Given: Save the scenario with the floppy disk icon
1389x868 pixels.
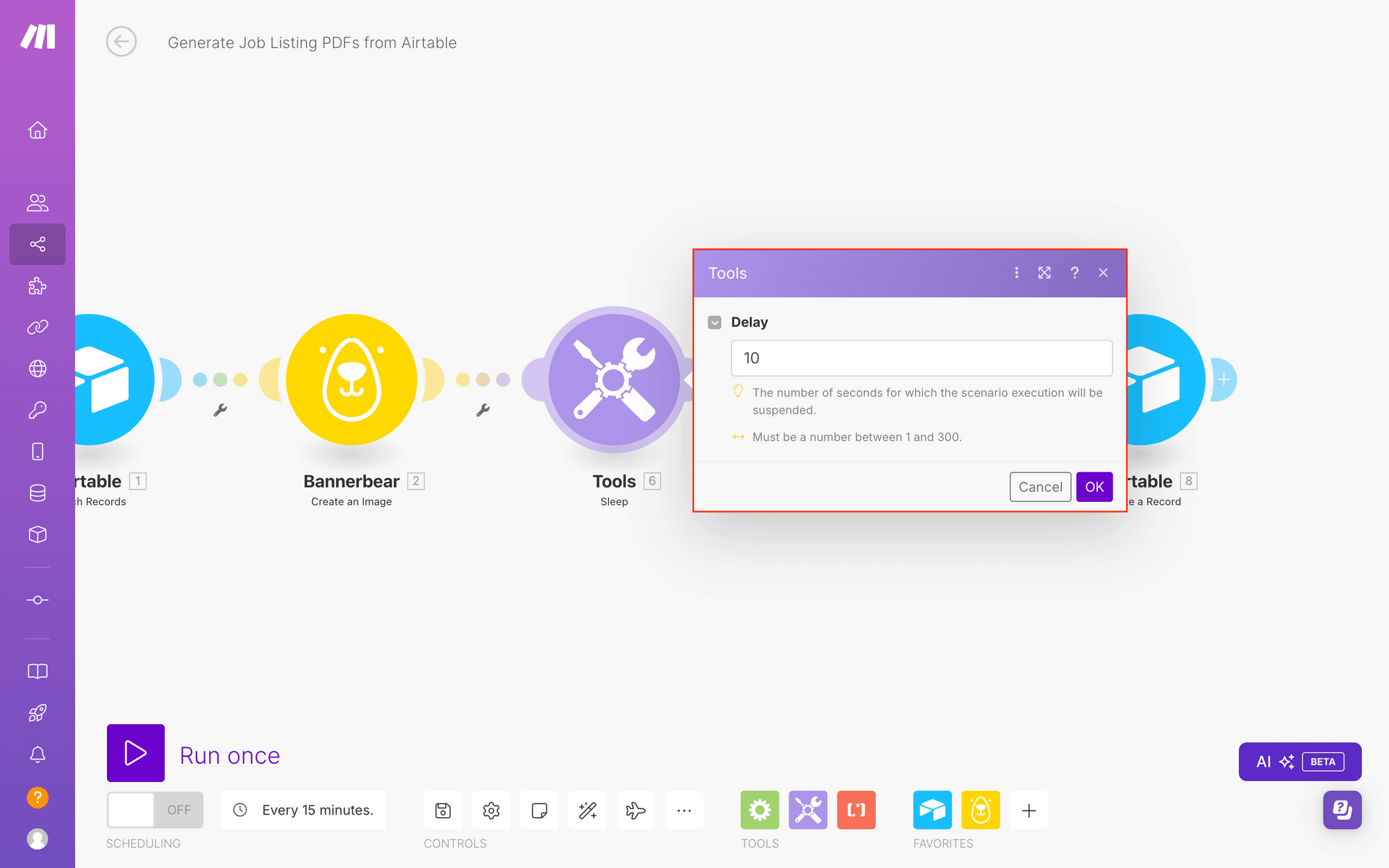Looking at the screenshot, I should click(x=442, y=810).
